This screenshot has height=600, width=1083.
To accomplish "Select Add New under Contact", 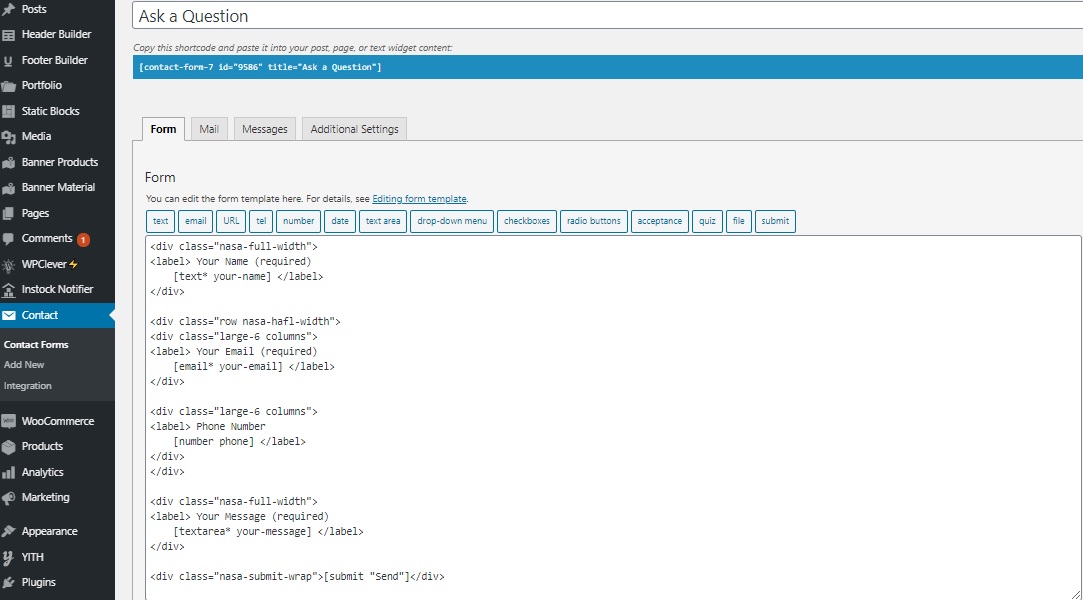I will tap(24, 365).
